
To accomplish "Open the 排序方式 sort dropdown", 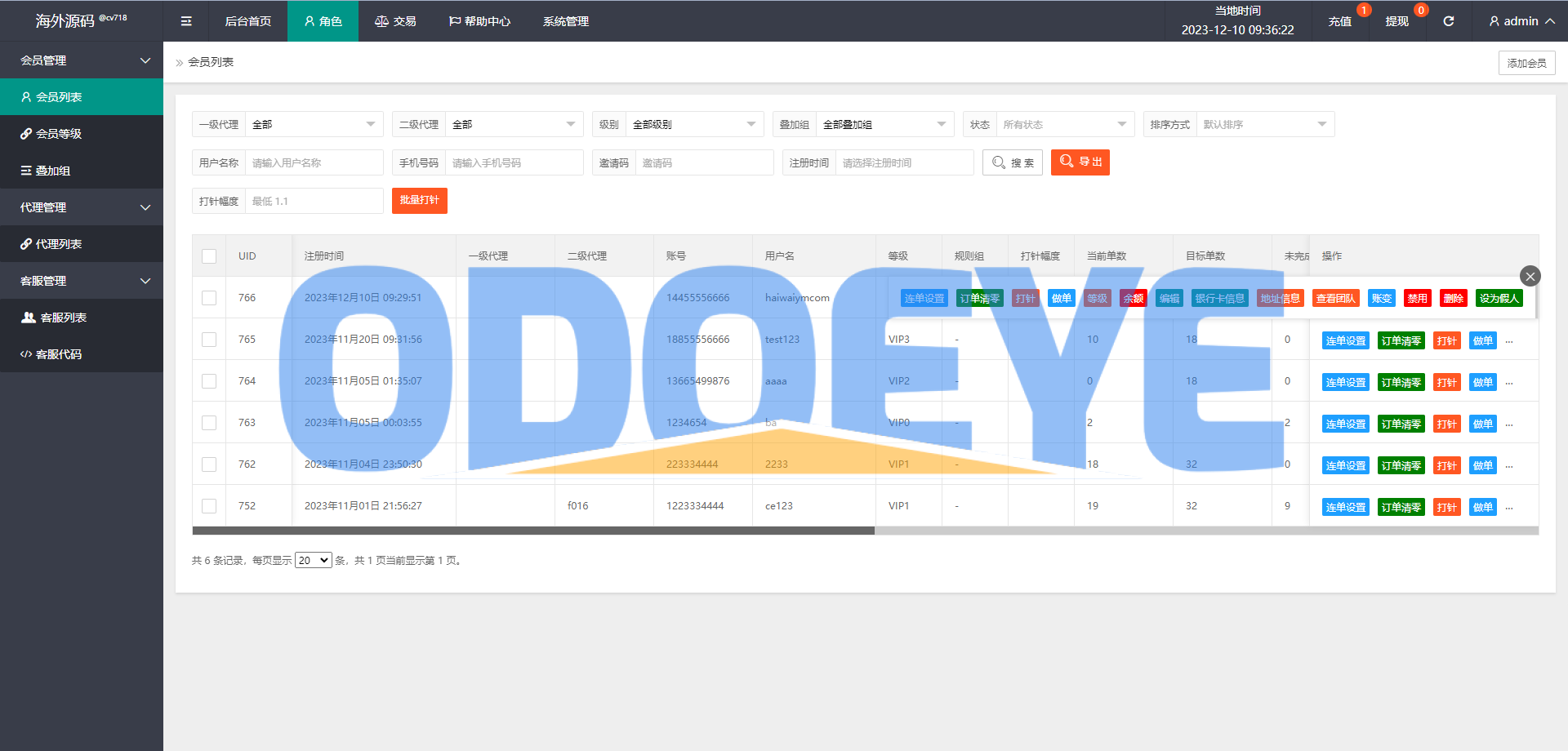I will [x=1266, y=124].
